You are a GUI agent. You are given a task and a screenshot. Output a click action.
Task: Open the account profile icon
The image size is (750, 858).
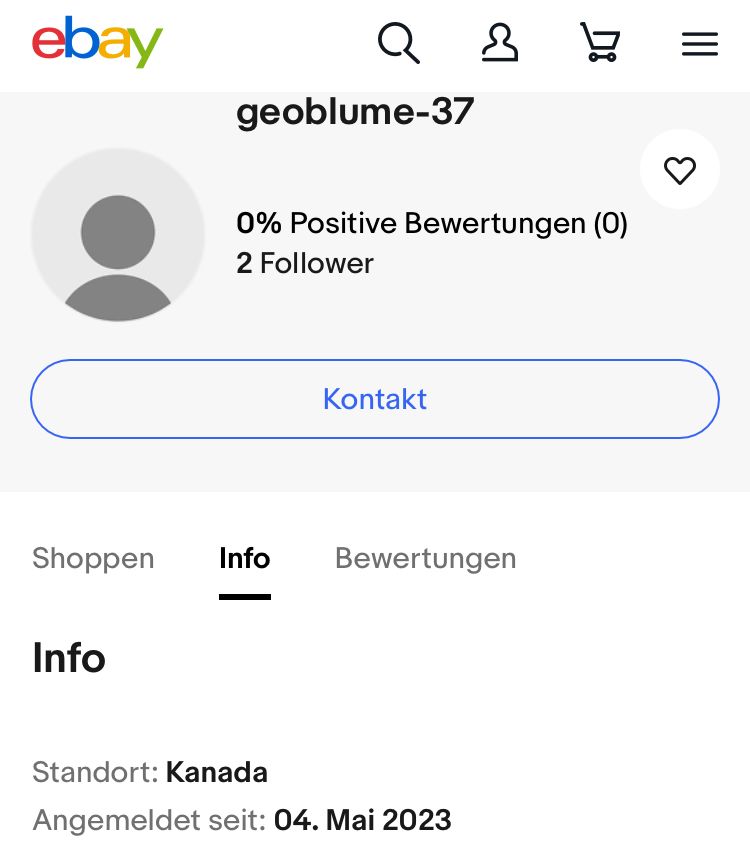[500, 44]
